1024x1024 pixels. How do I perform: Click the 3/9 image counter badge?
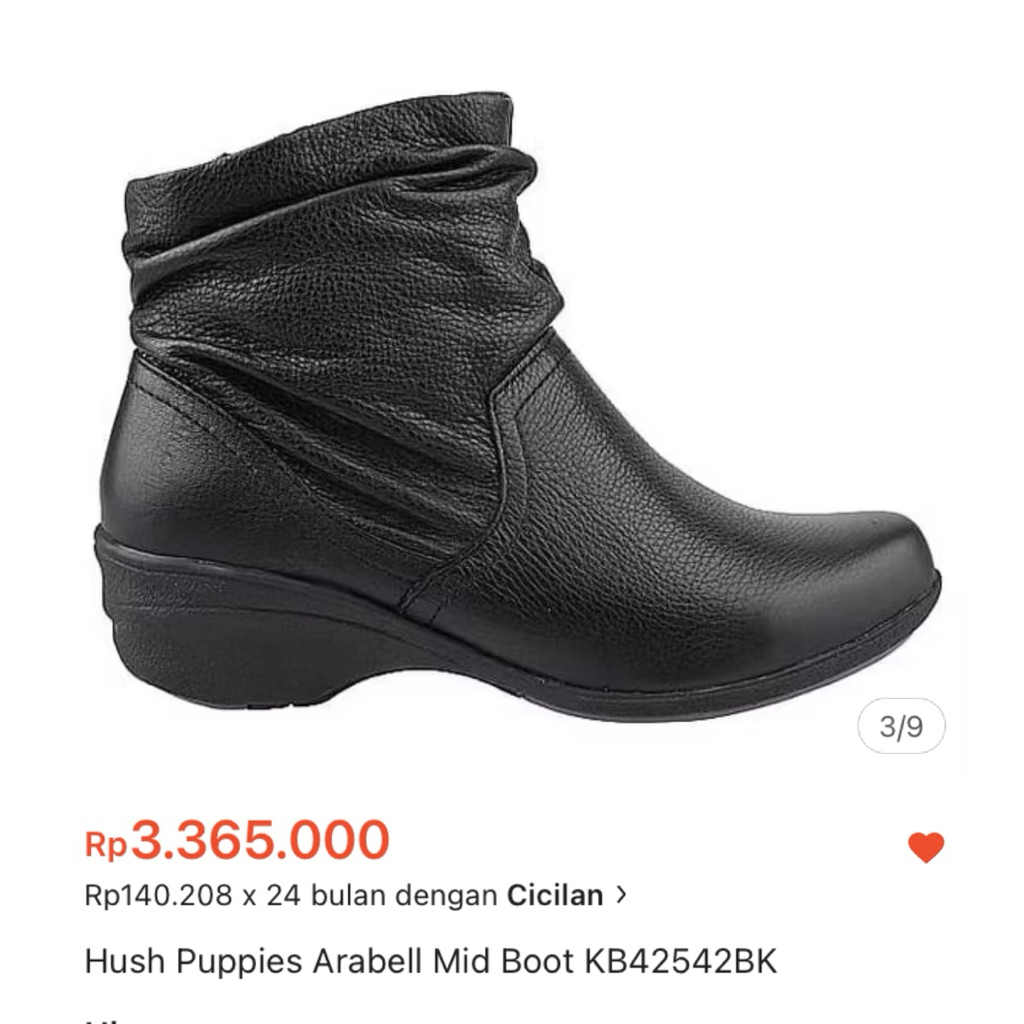click(x=901, y=726)
